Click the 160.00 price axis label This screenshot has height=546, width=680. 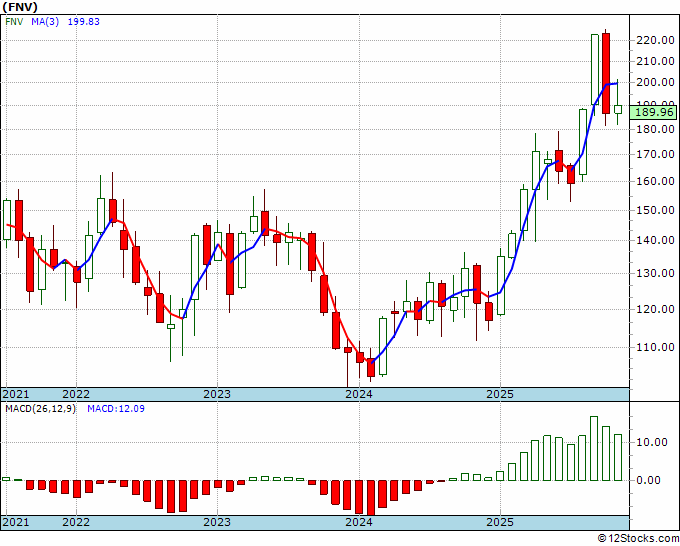pyautogui.click(x=655, y=181)
